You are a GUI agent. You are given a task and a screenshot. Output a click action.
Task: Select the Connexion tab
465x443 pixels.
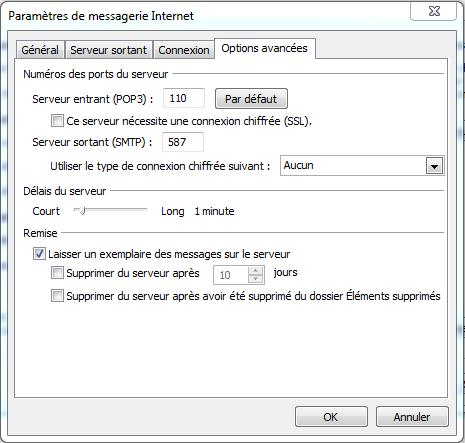pyautogui.click(x=184, y=50)
